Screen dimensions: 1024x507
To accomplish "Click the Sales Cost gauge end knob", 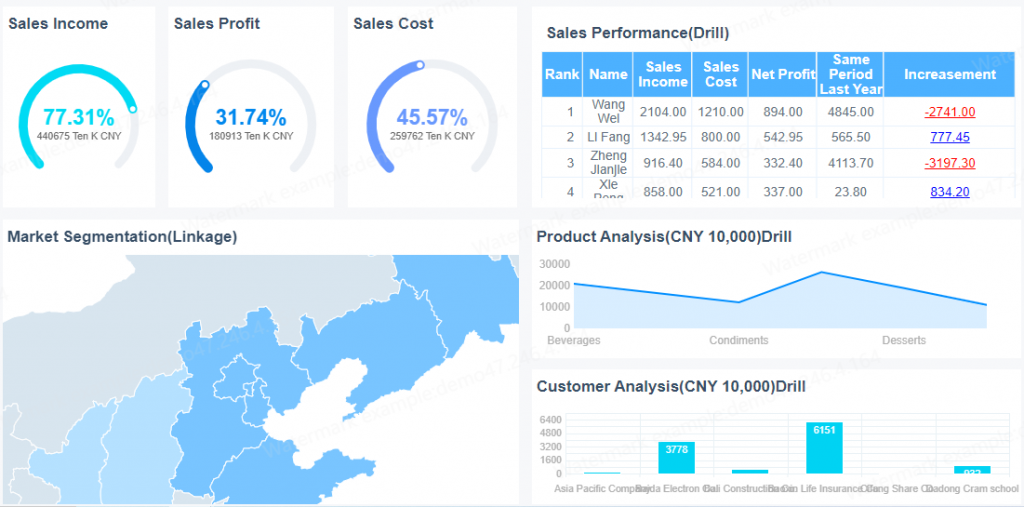I will (420, 65).
